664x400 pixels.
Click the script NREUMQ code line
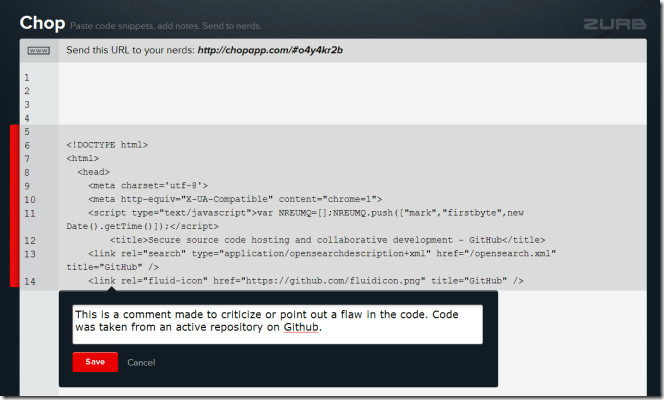[x=306, y=212]
